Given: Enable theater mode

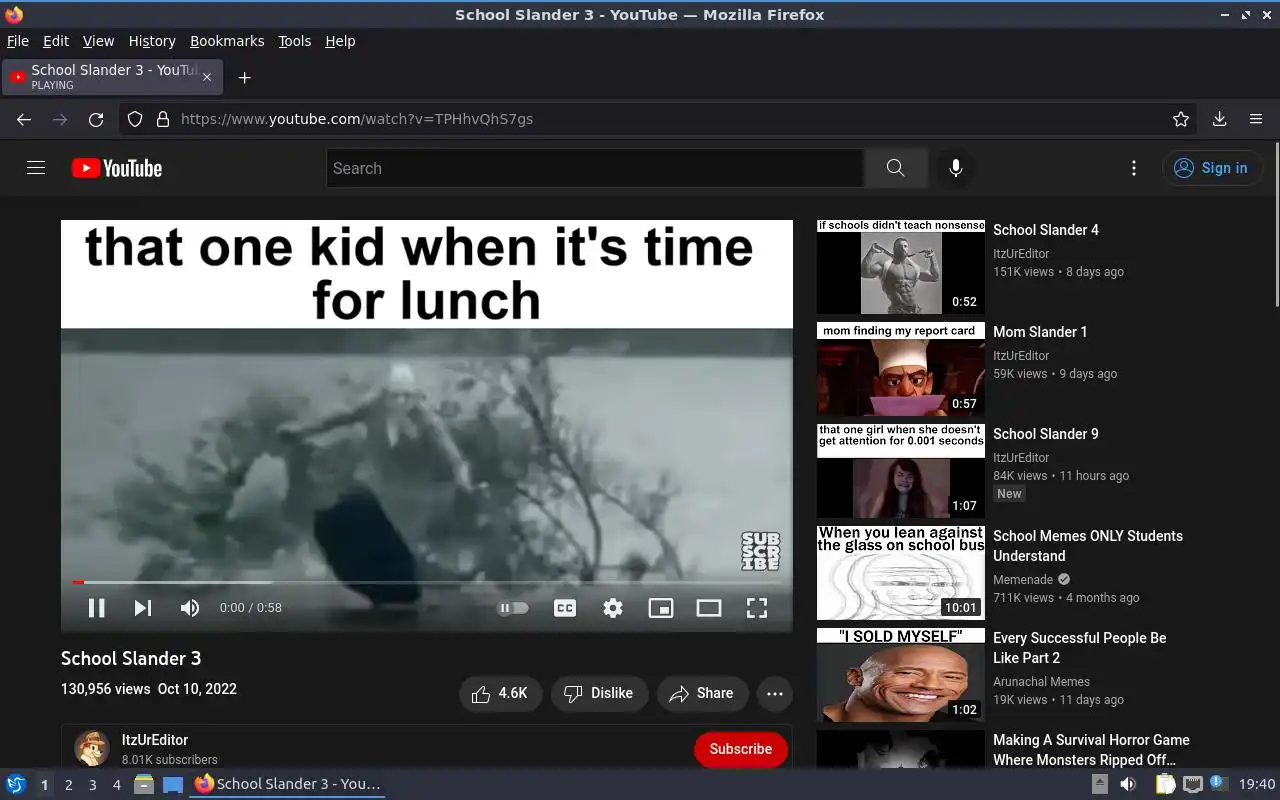Looking at the screenshot, I should pyautogui.click(x=709, y=608).
